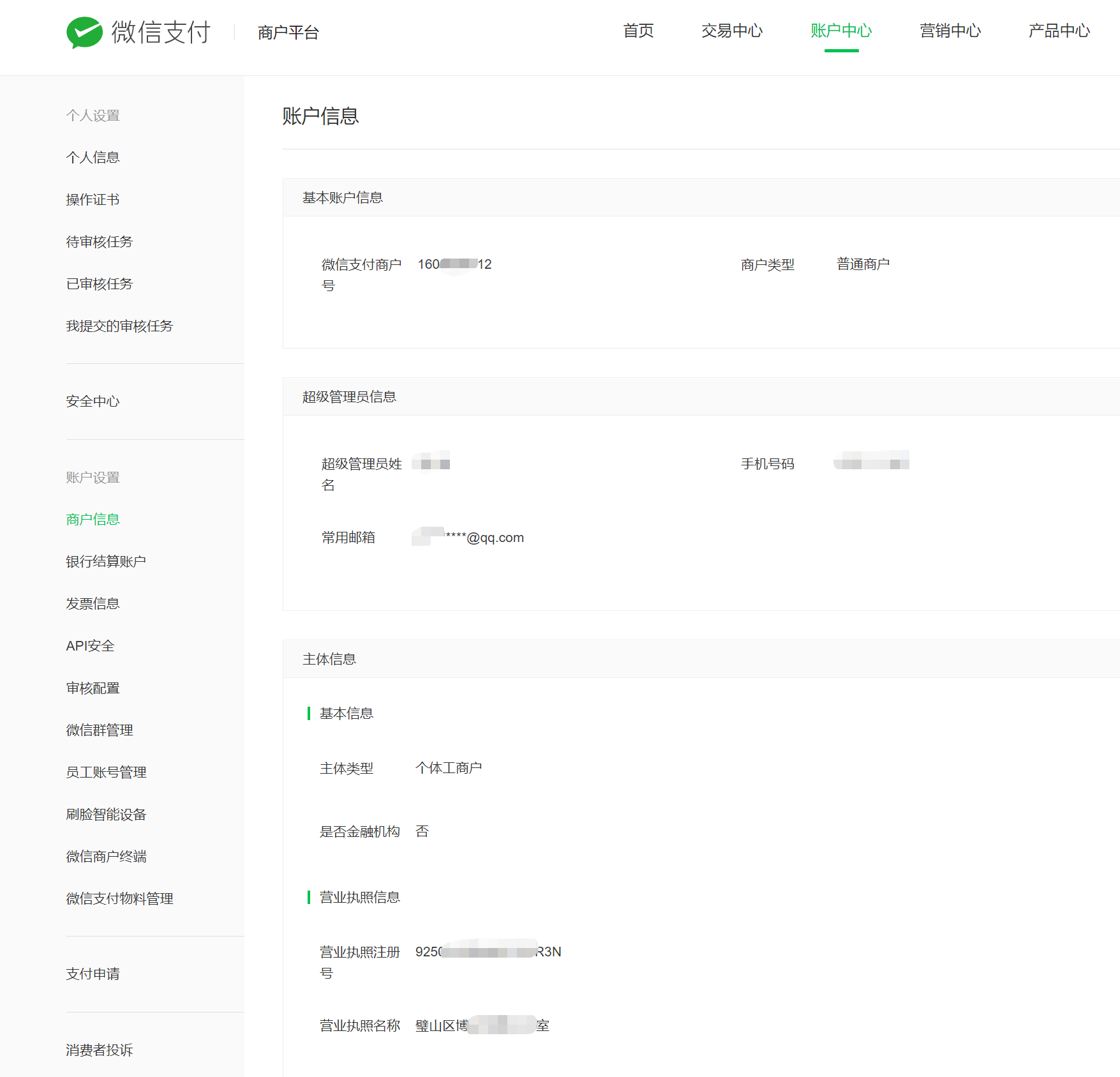Select 商户信息 in account settings
Viewport: 1120px width, 1077px height.
click(93, 520)
